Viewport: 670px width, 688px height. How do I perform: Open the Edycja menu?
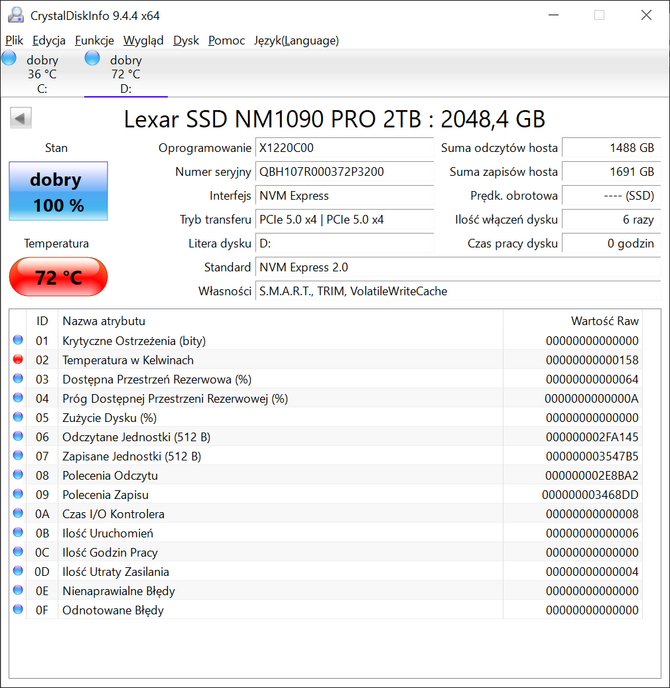click(x=49, y=40)
